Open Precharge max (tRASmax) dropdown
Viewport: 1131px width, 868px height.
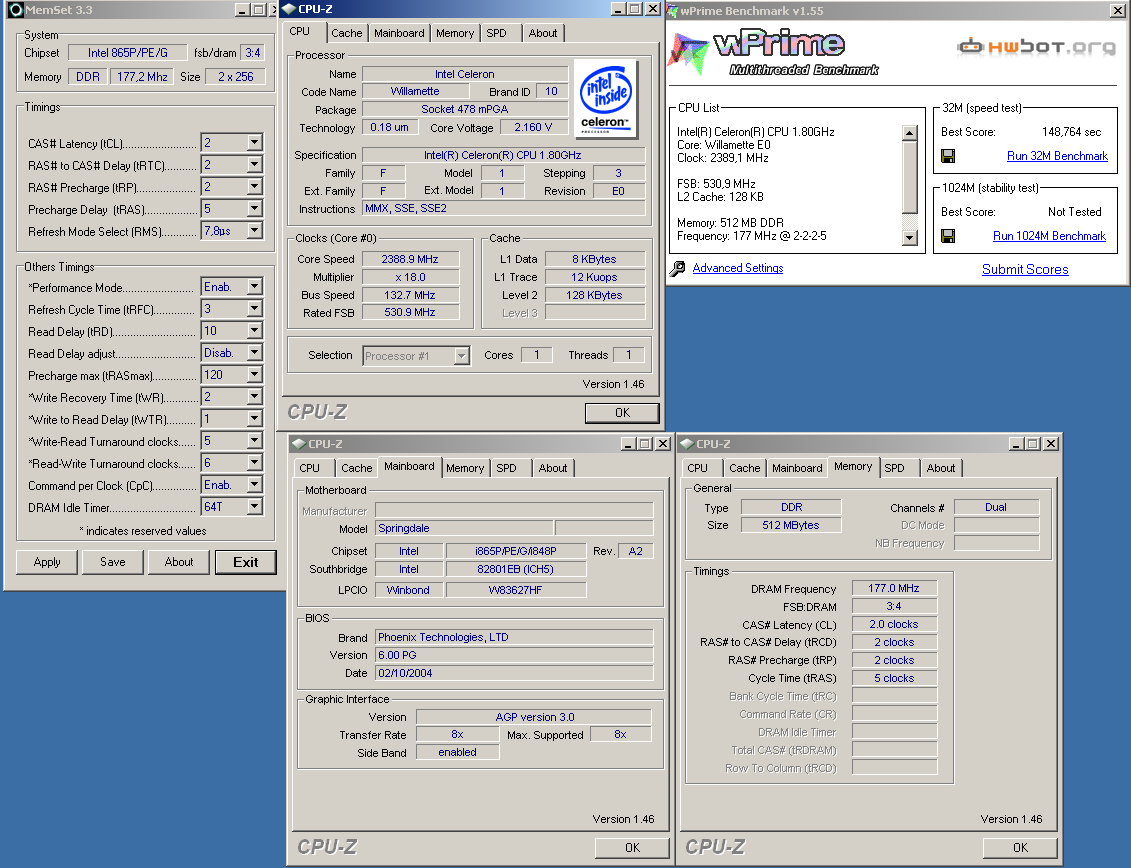[x=254, y=374]
